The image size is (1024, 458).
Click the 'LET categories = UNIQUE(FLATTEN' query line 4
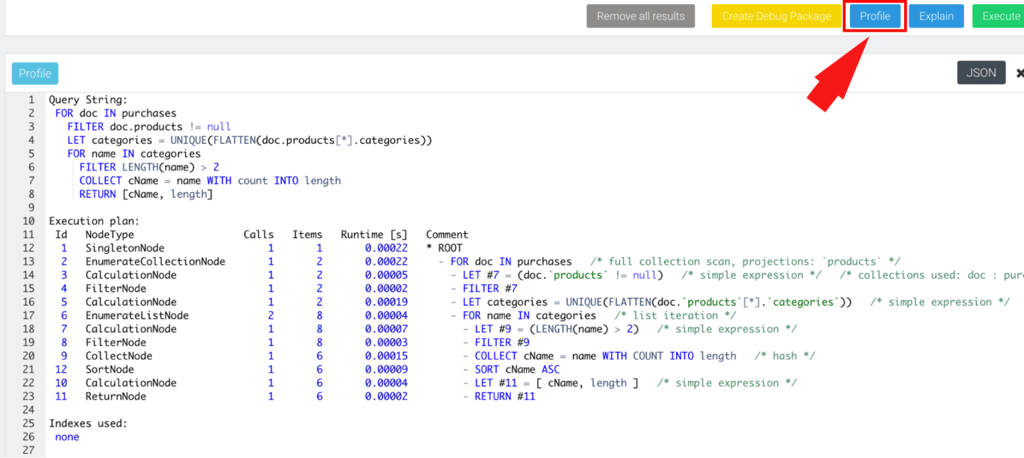point(249,140)
